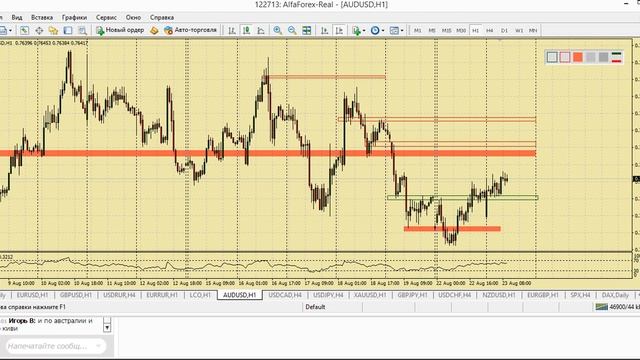Open dropdown arrow inside chat message field
This screenshot has width=640, height=360.
(x=98, y=346)
